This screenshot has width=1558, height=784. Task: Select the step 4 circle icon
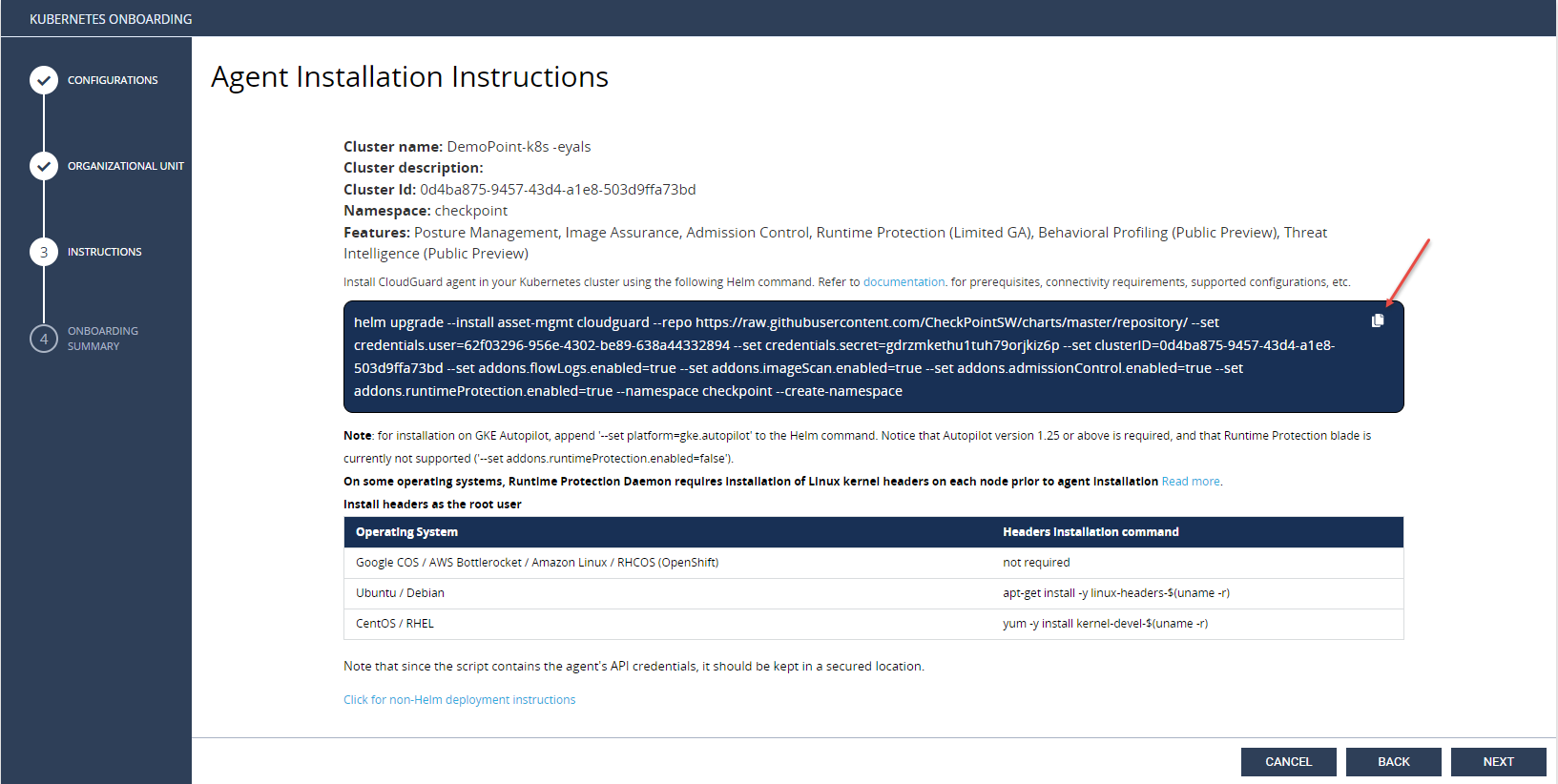coord(44,339)
